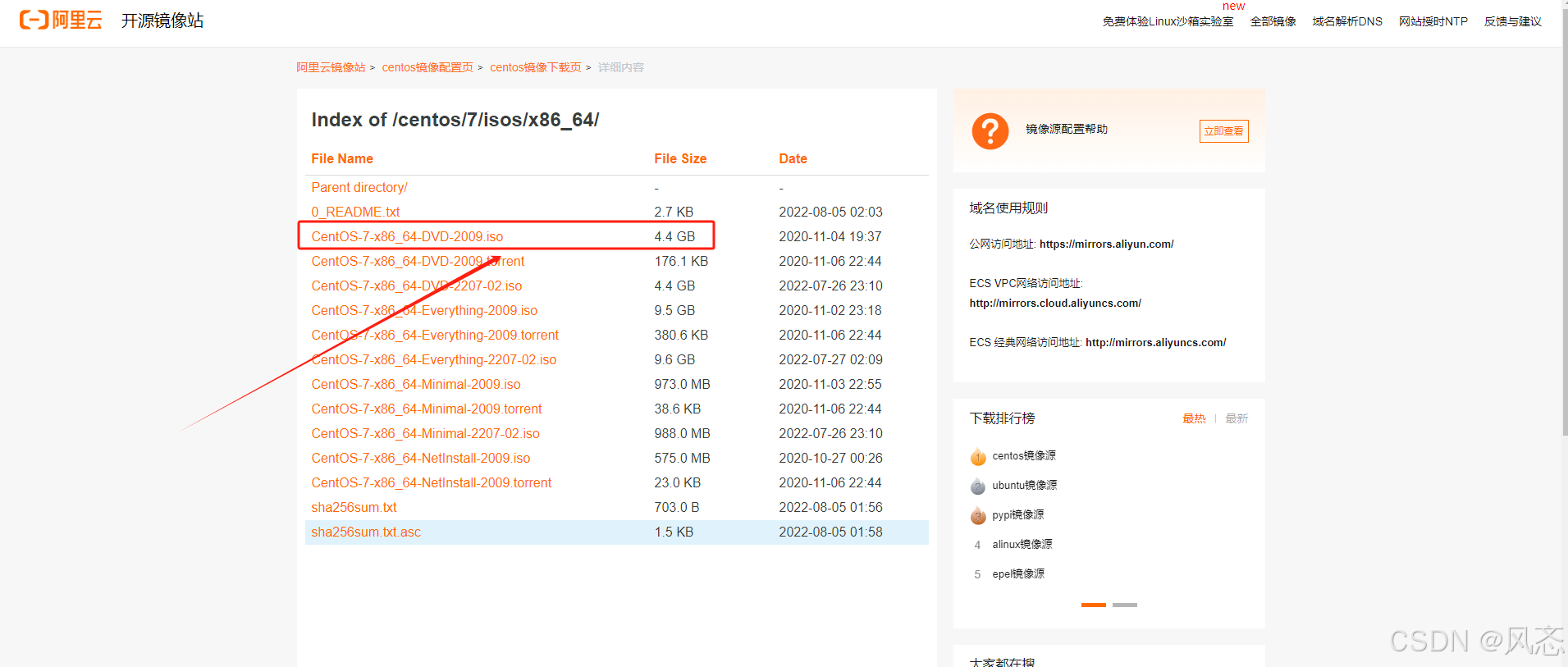Open pypi镜像源 in download ranking
This screenshot has width=1568, height=667.
click(x=1018, y=514)
